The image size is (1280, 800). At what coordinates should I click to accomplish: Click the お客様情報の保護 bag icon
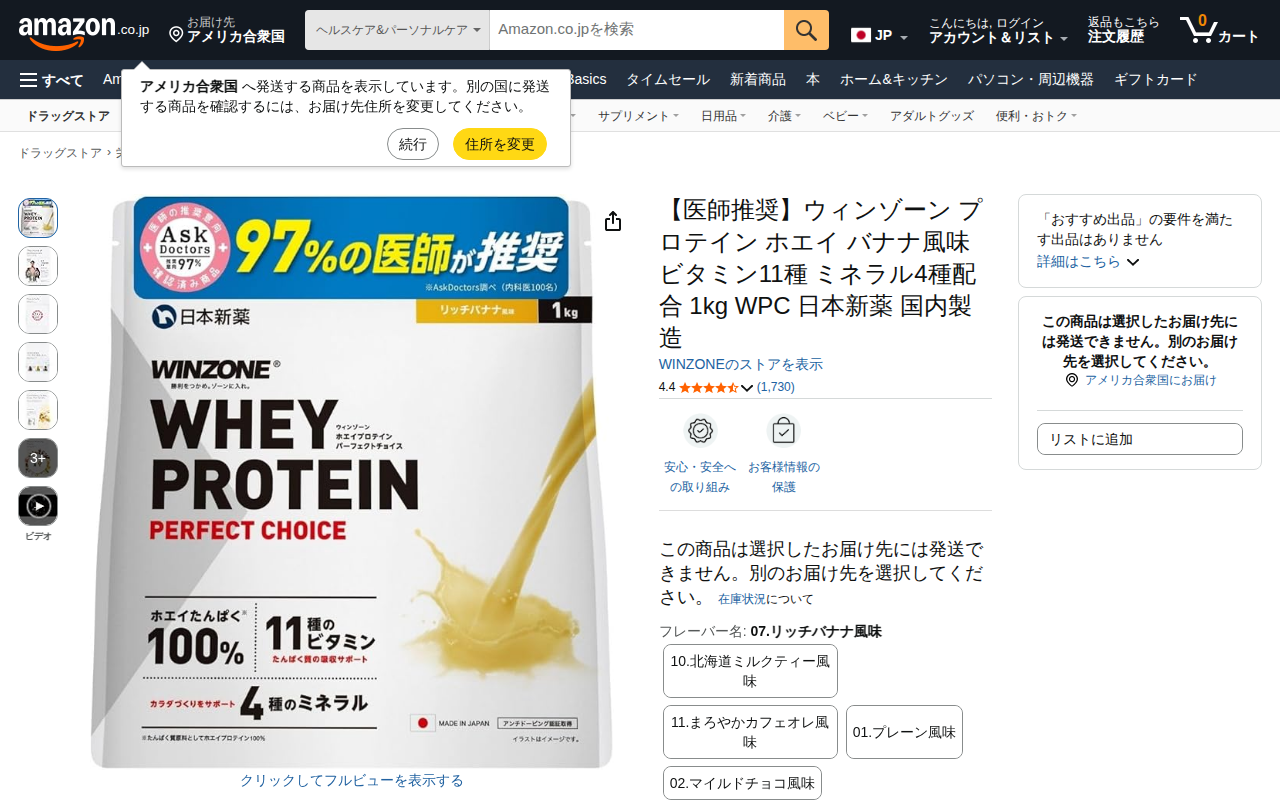point(783,431)
